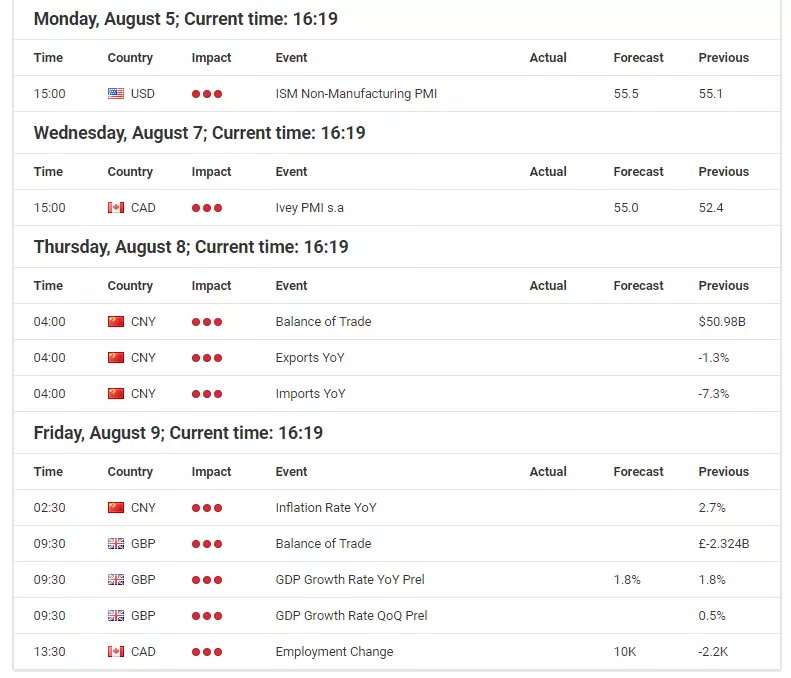The image size is (791, 678).
Task: Select the ISM Non-Manufacturing PMI event
Action: (x=356, y=94)
